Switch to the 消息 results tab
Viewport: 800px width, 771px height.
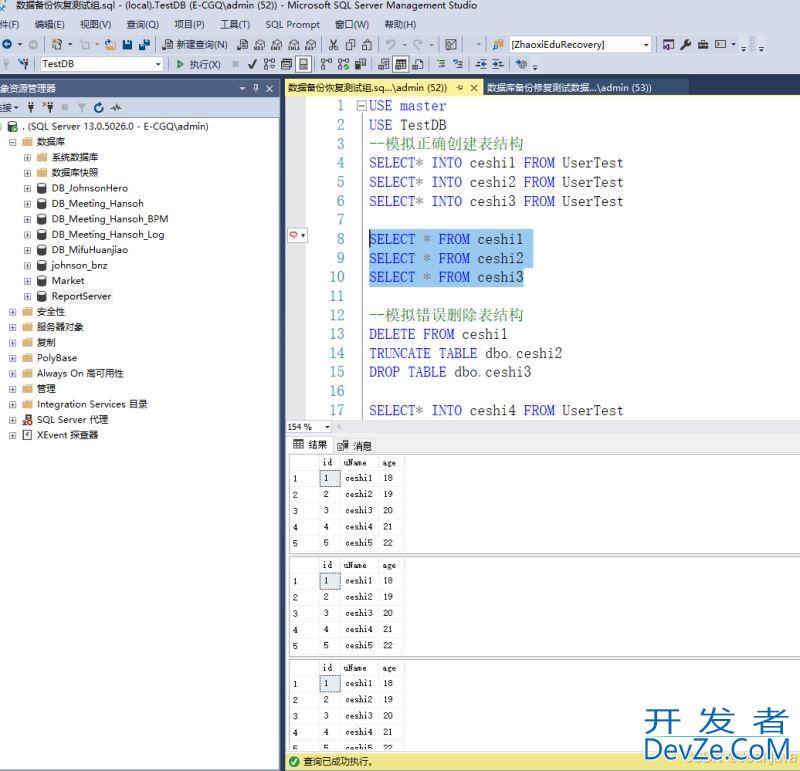(355, 446)
